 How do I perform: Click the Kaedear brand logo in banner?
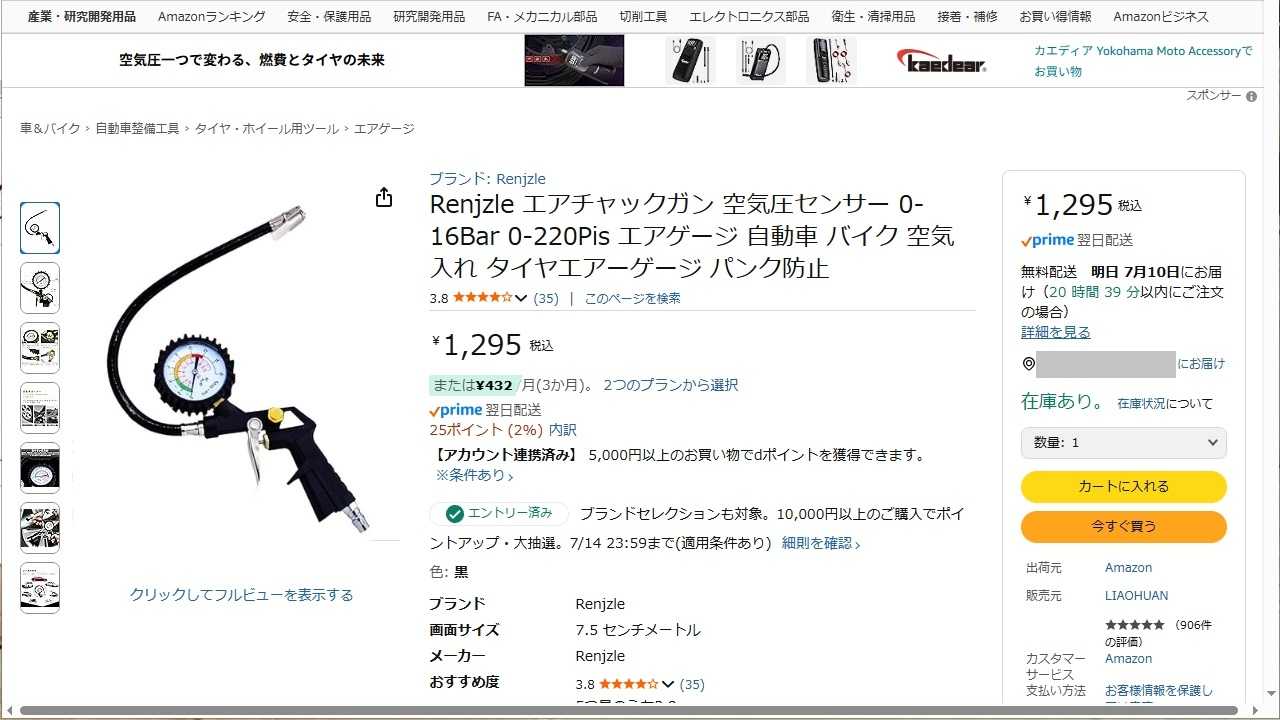942,61
